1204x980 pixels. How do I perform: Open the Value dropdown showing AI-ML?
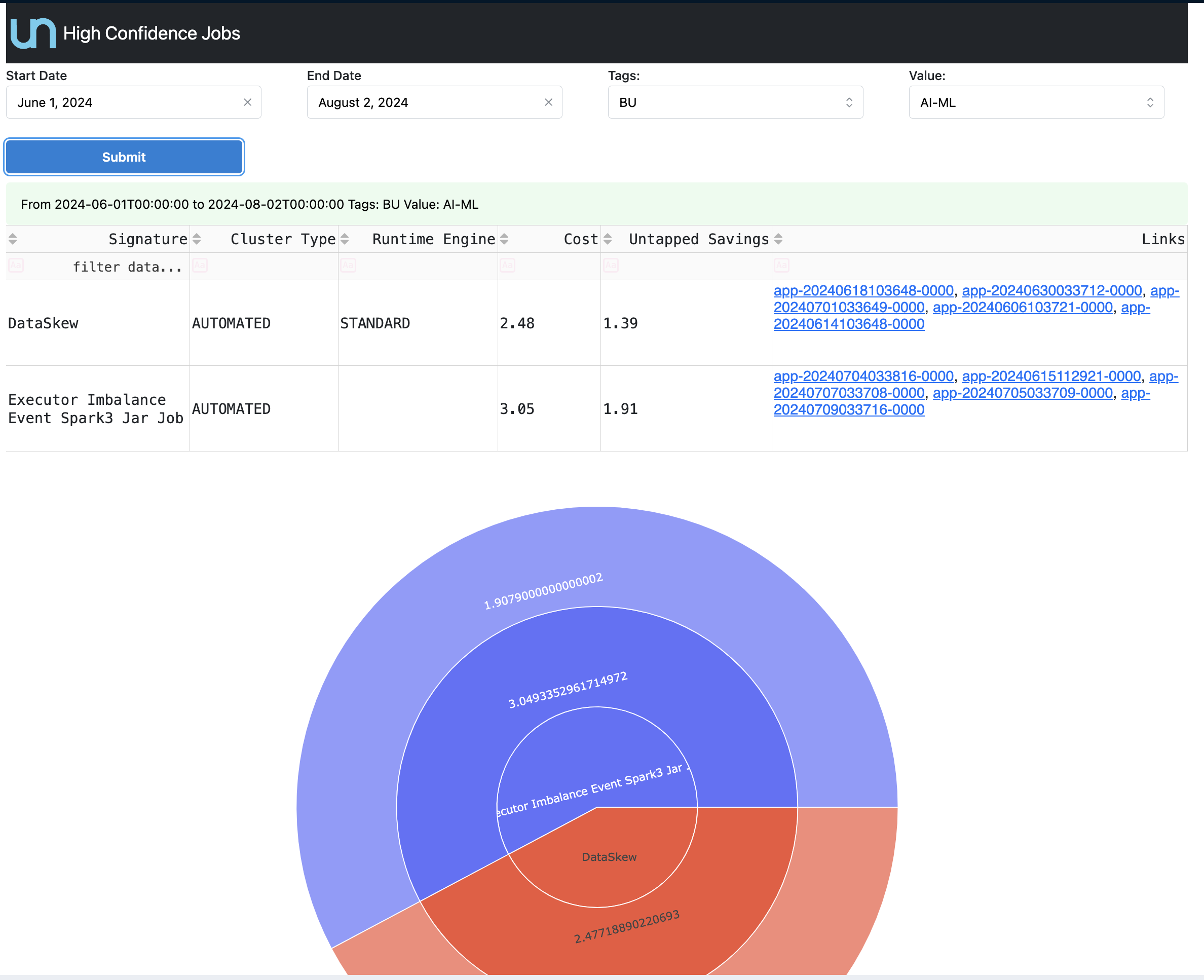(x=1036, y=102)
